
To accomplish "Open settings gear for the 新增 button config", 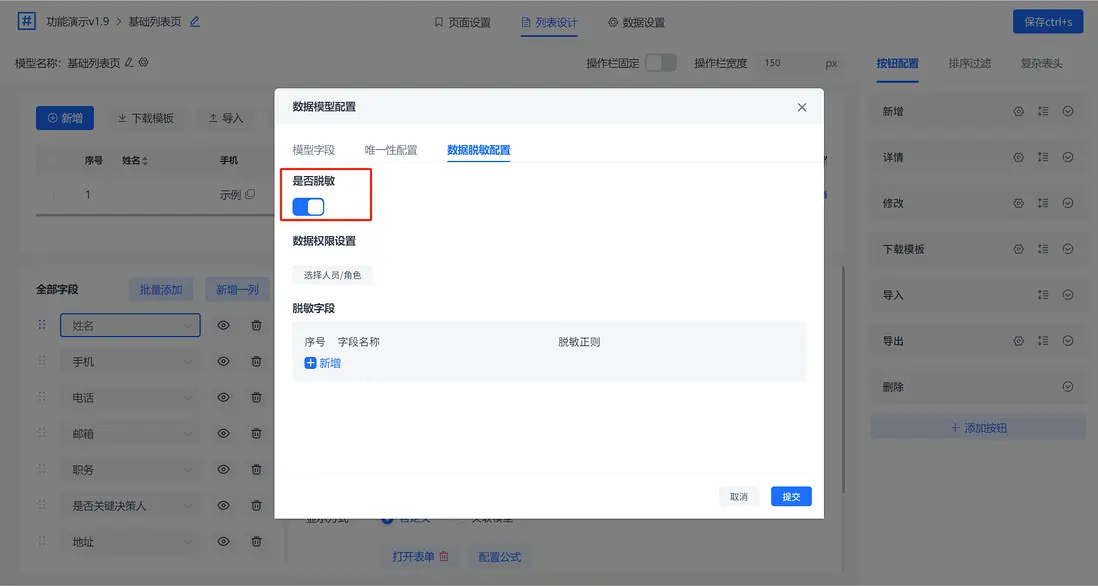I will point(1017,111).
